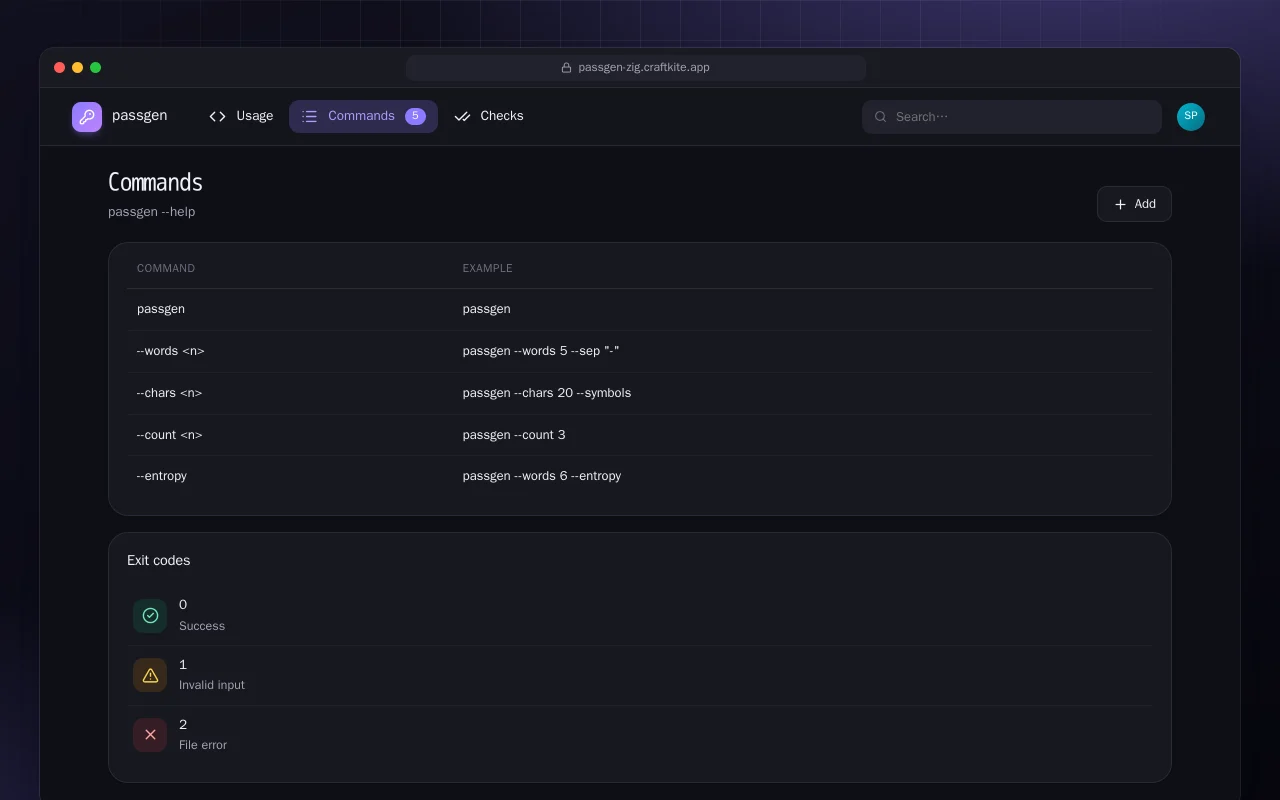Click the Commands count badge 5
The image size is (1280, 800).
tap(415, 116)
